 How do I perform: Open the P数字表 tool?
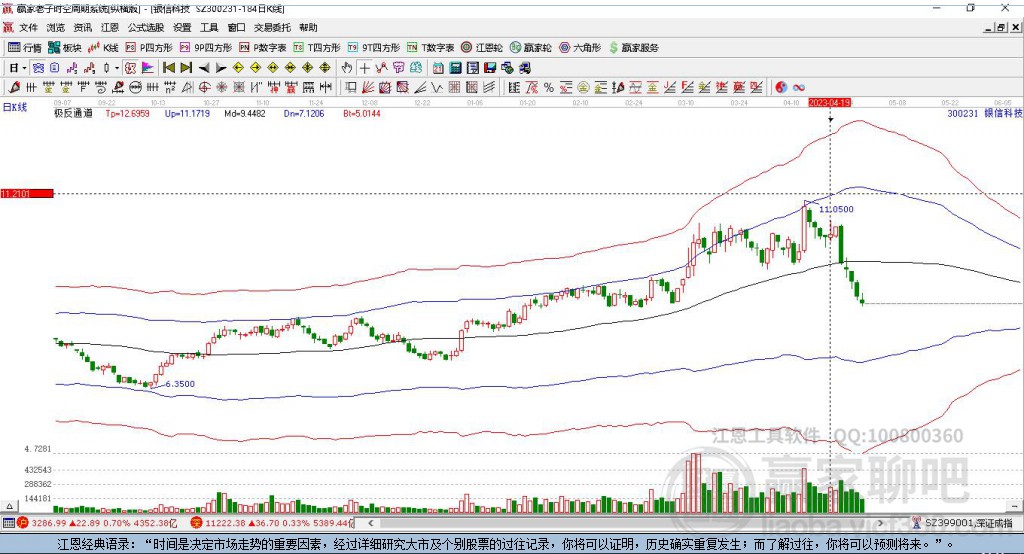pyautogui.click(x=263, y=48)
